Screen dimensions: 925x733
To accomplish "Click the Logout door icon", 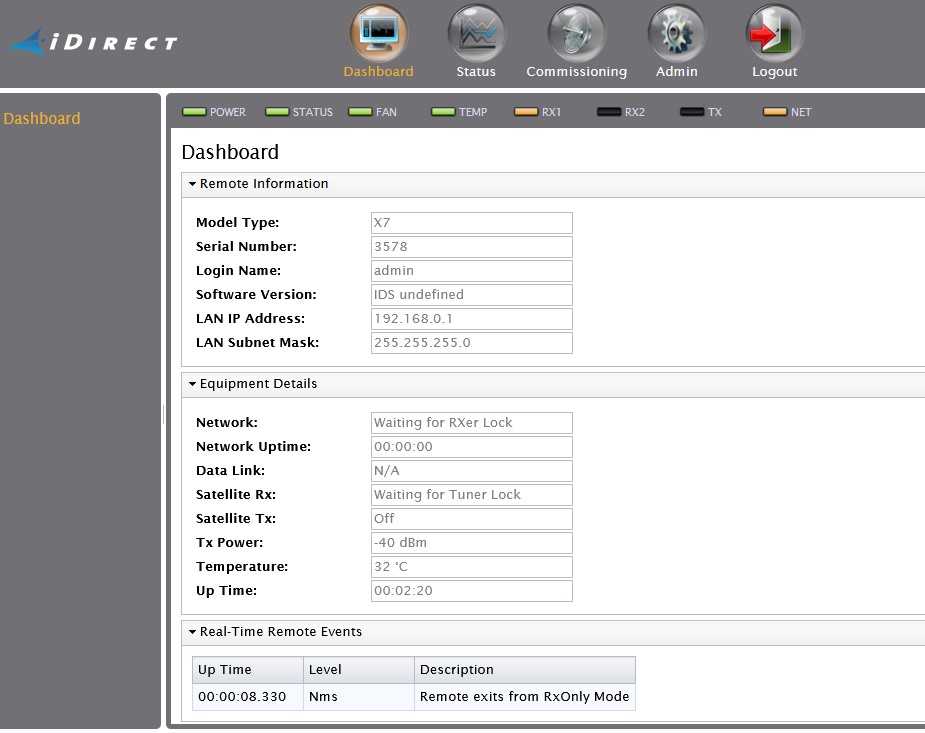I will tap(775, 34).
